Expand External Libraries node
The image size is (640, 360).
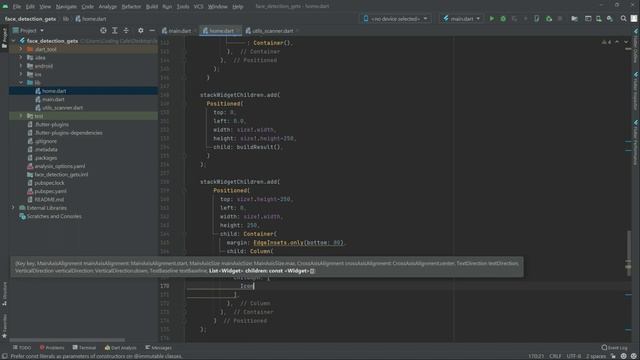(x=13, y=208)
